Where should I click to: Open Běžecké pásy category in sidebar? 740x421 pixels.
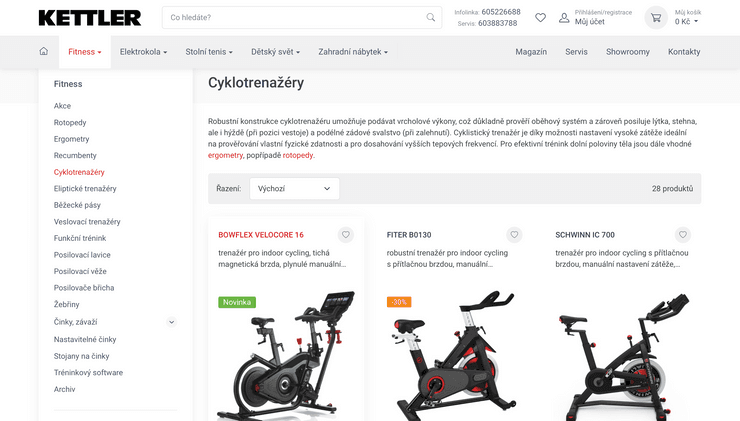click(x=77, y=205)
